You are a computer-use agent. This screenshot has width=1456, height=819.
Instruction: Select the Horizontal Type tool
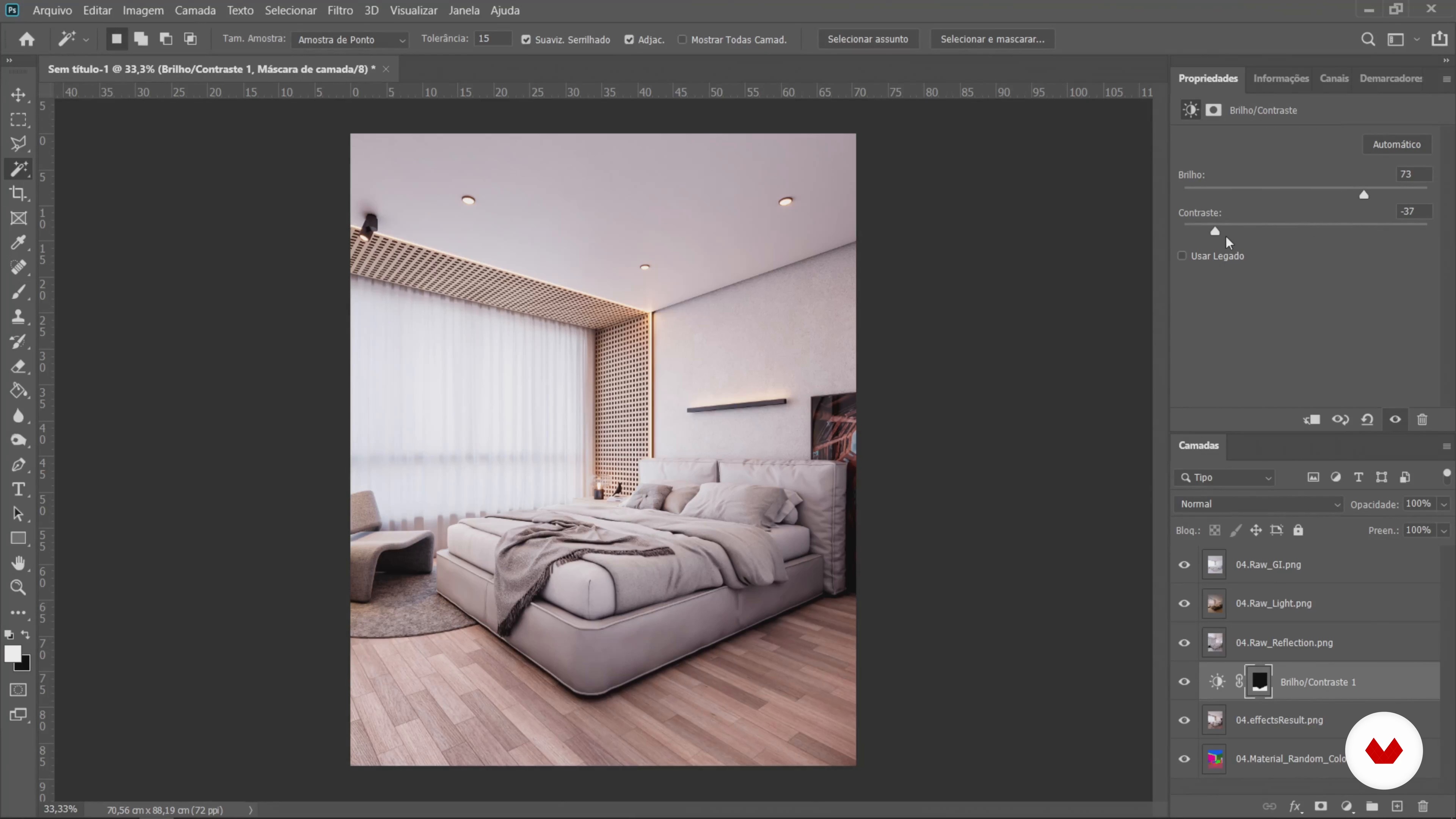(x=18, y=490)
